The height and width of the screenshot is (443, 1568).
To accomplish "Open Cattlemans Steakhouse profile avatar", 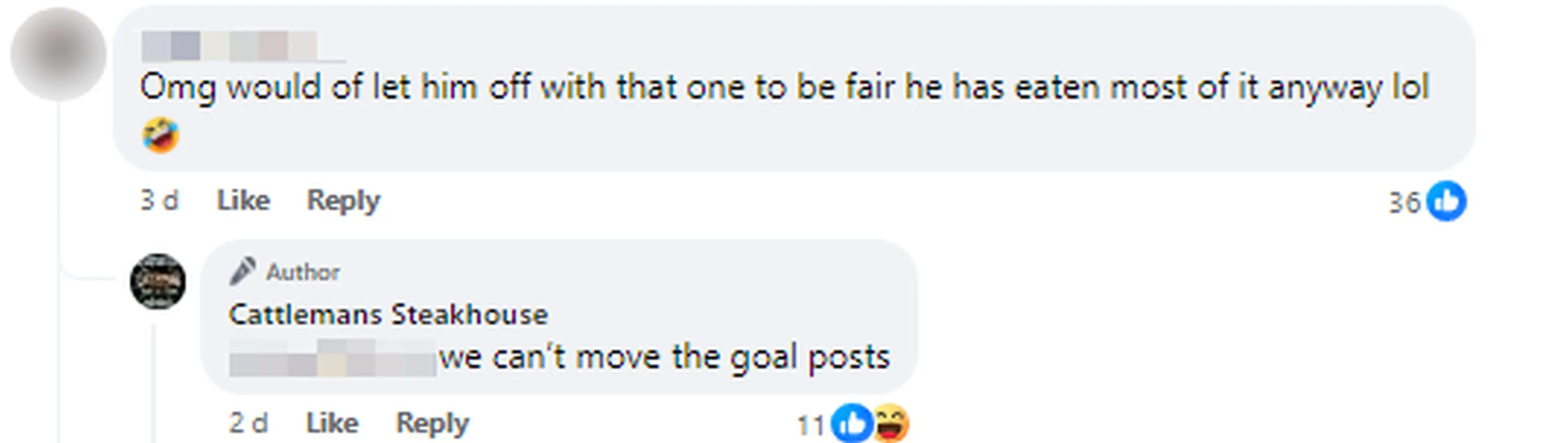I will point(158,281).
